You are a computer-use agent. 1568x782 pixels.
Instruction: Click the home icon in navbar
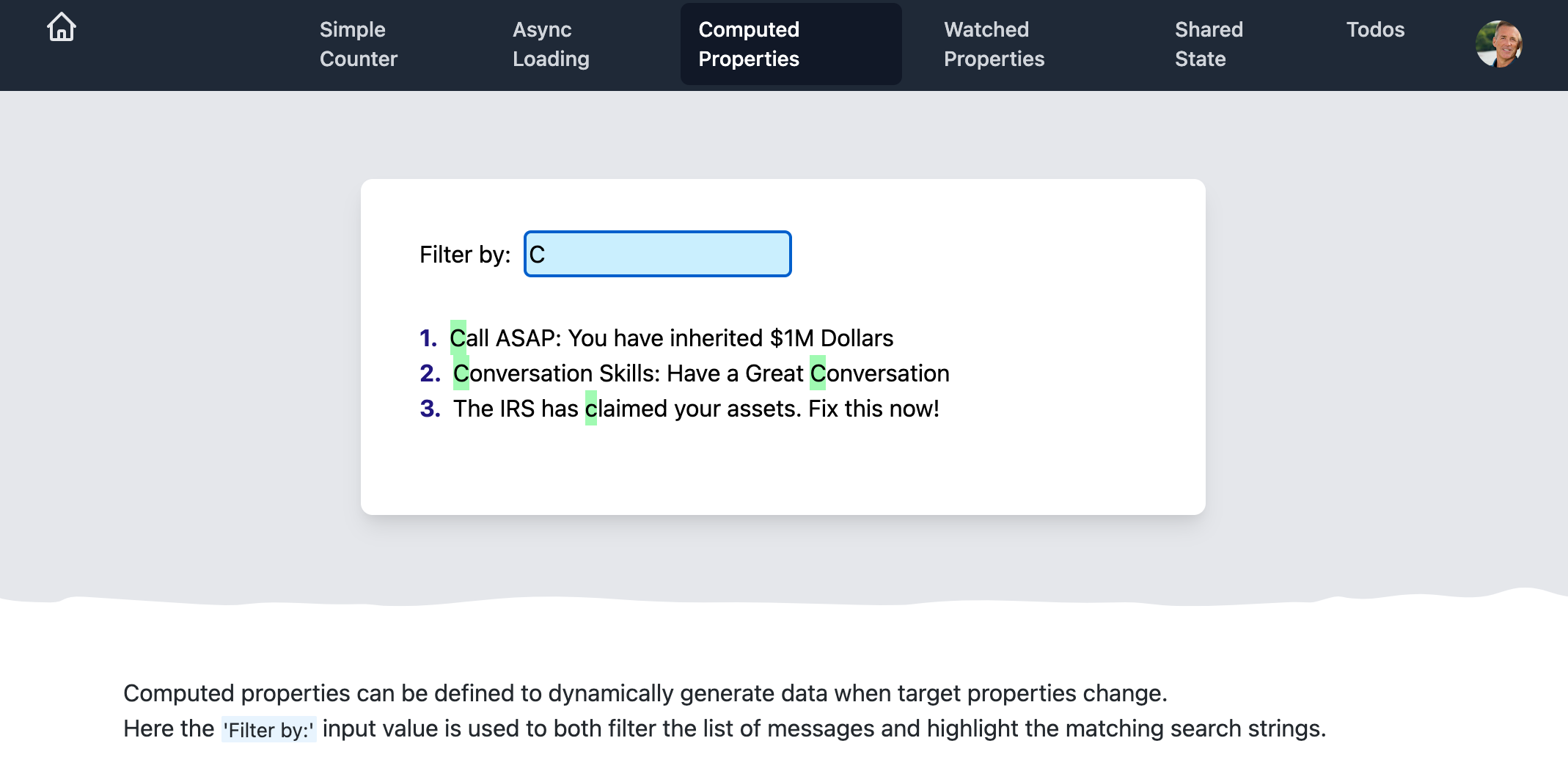[x=62, y=28]
